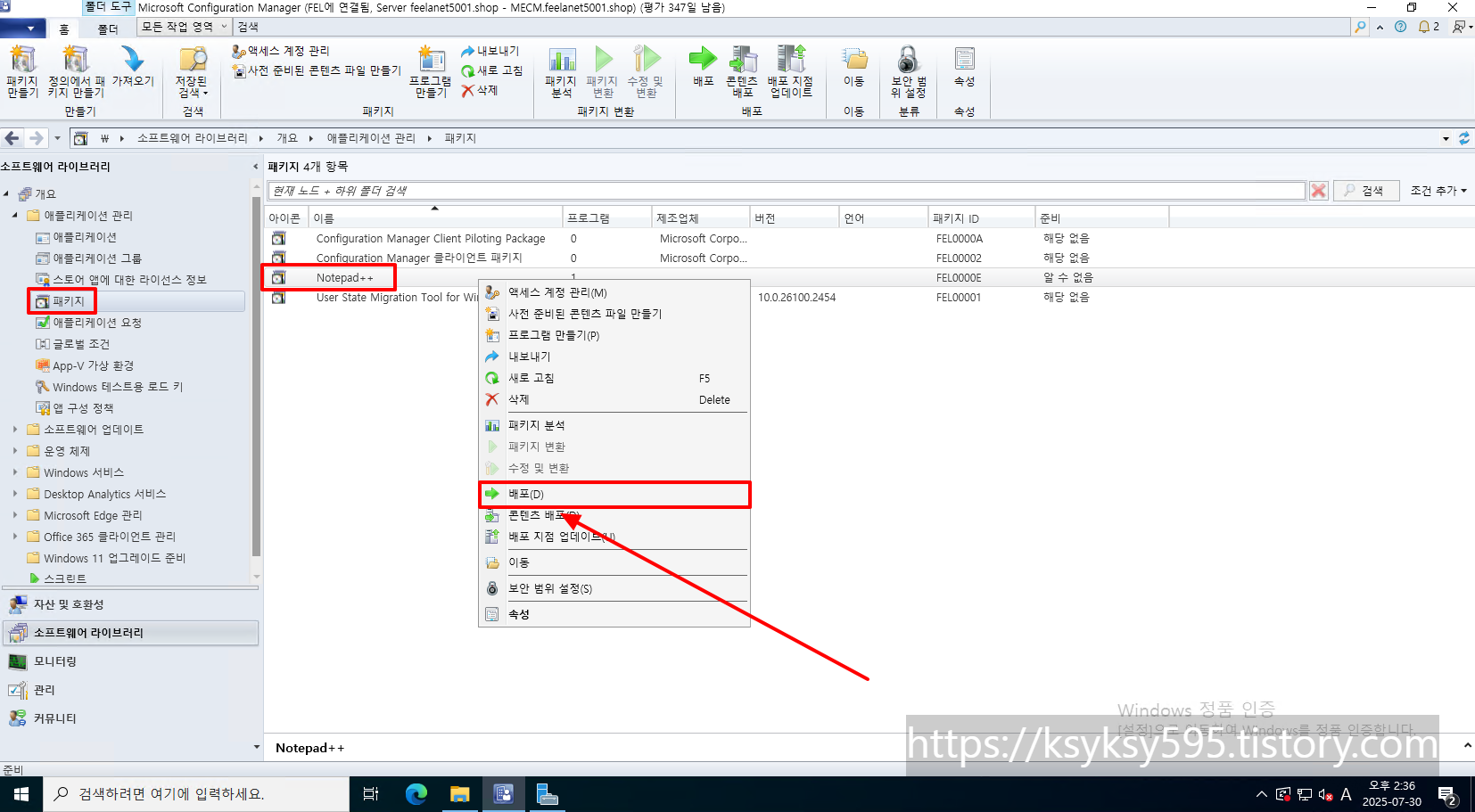Image resolution: width=1475 pixels, height=812 pixels.
Task: Click 내보내기 in the ribbon
Action: click(490, 51)
